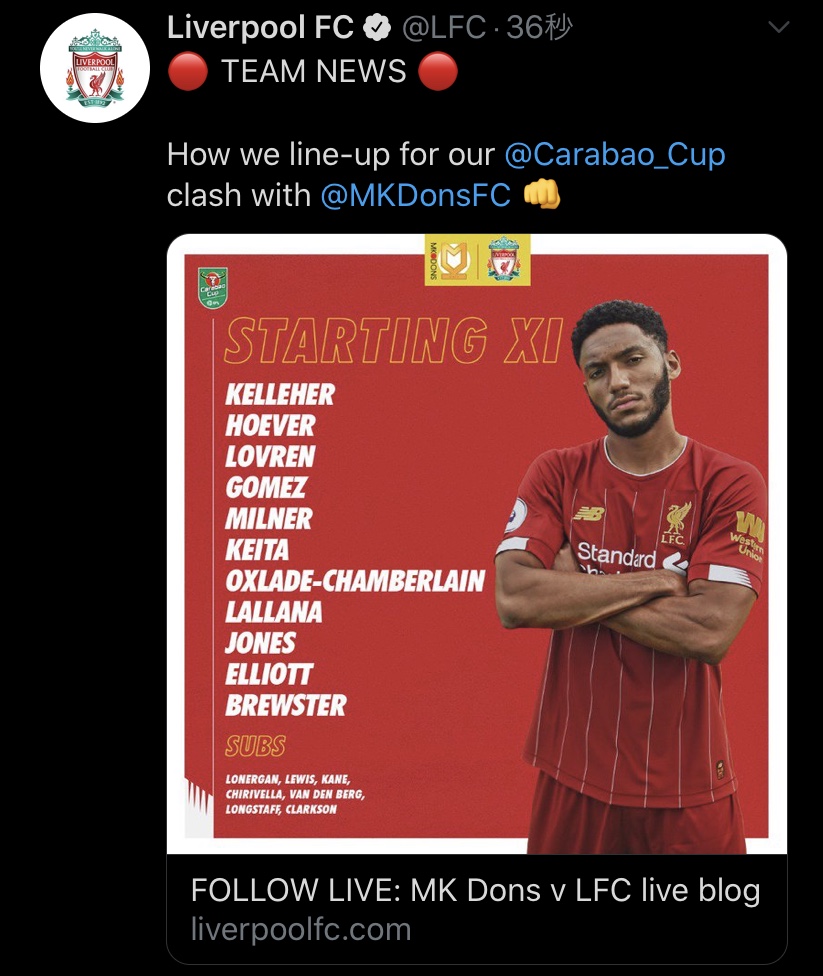Click the fist emoji after @MKDonsFC
Viewport: 823px width, 976px height.
point(542,194)
